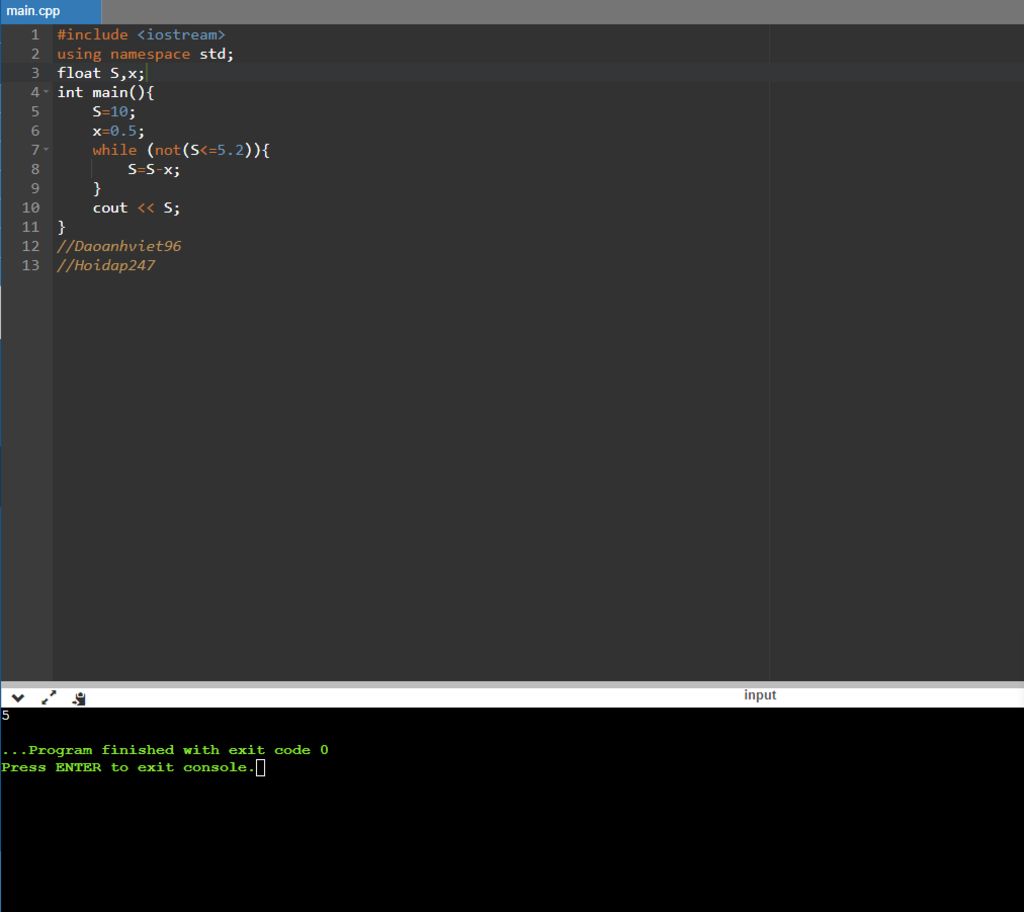Fold the while loop at line 7
1024x912 pixels.
point(46,150)
